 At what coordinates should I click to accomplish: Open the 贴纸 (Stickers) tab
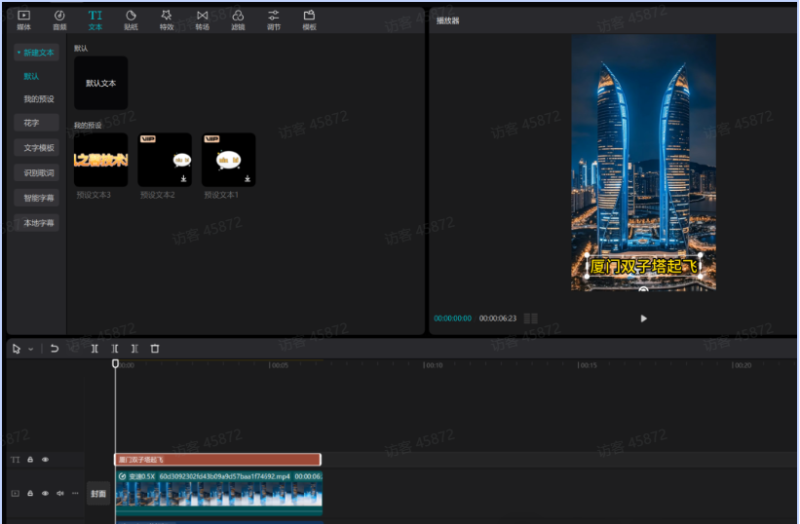point(131,20)
